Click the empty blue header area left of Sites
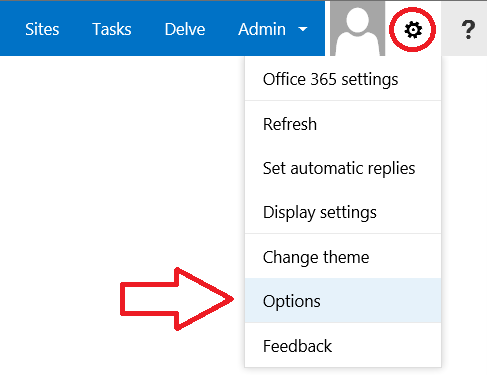487x375 pixels. 12,29
